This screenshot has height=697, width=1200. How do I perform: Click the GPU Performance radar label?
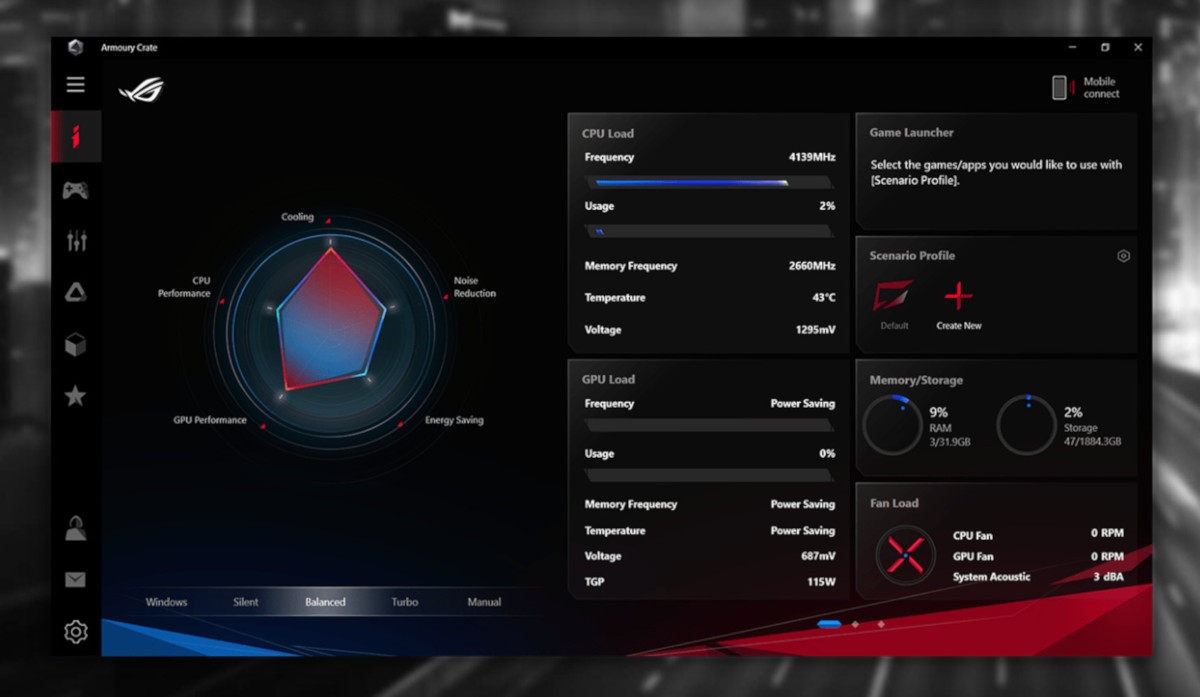(x=210, y=420)
